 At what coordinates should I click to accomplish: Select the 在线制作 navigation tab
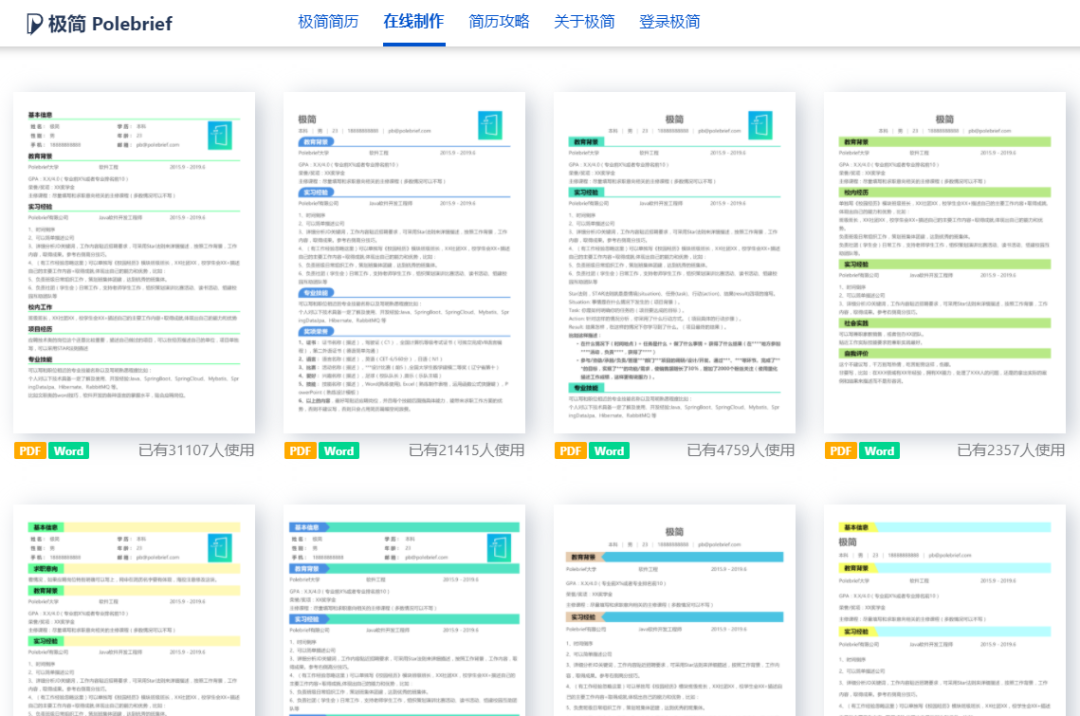click(x=413, y=22)
